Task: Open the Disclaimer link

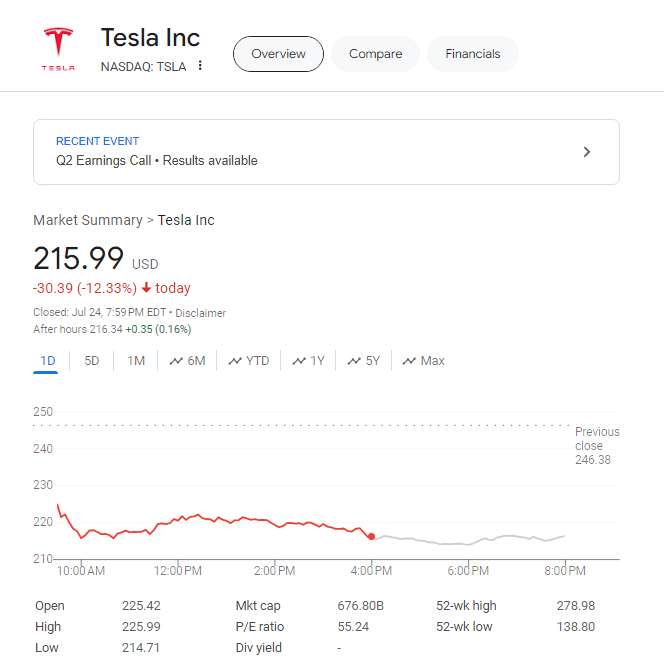Action: (x=201, y=313)
